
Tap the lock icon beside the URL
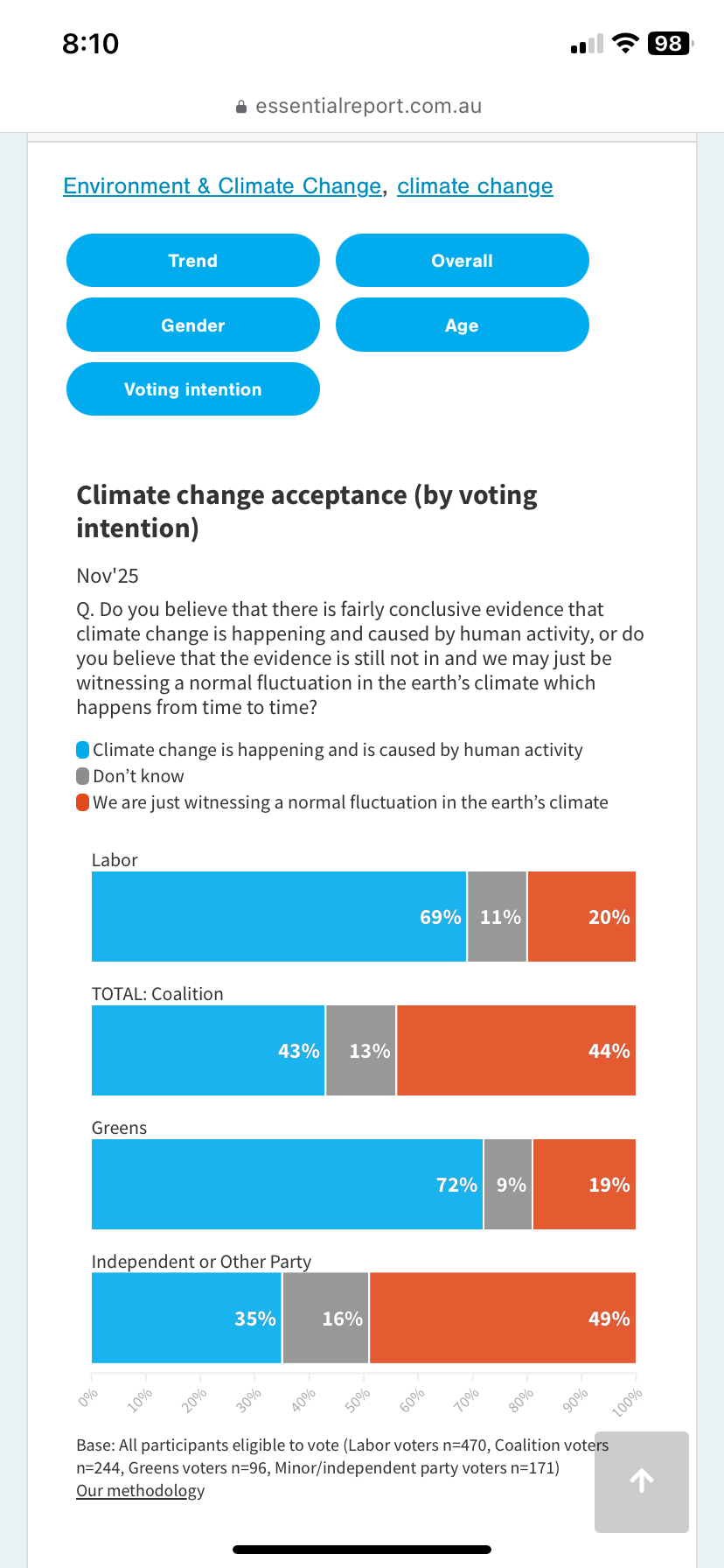pyautogui.click(x=241, y=107)
